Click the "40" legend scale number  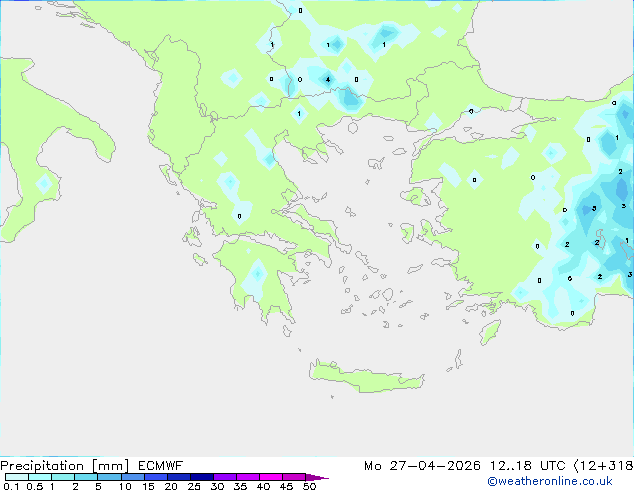tap(263, 486)
